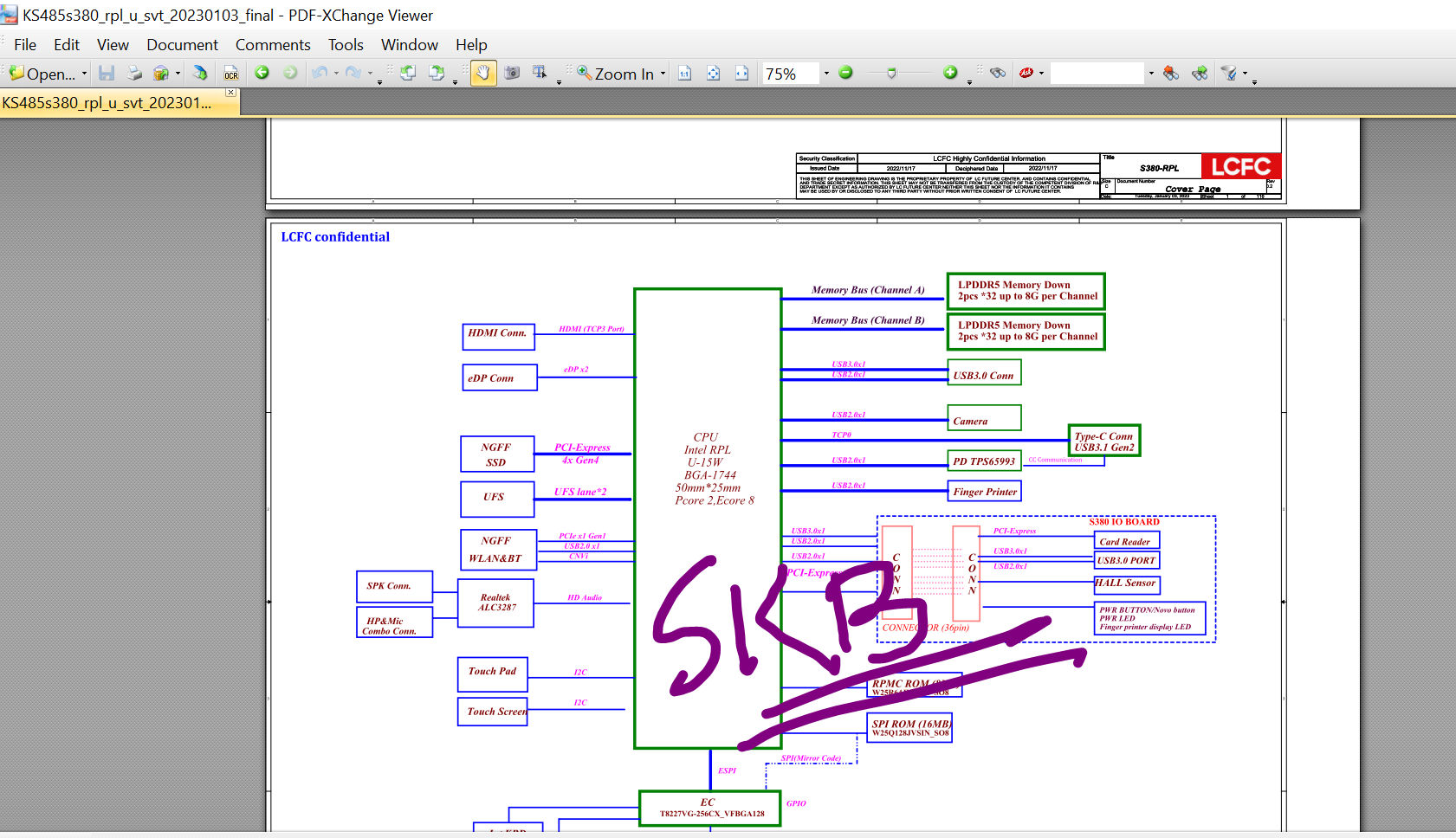Open the Document menu

pyautogui.click(x=182, y=45)
